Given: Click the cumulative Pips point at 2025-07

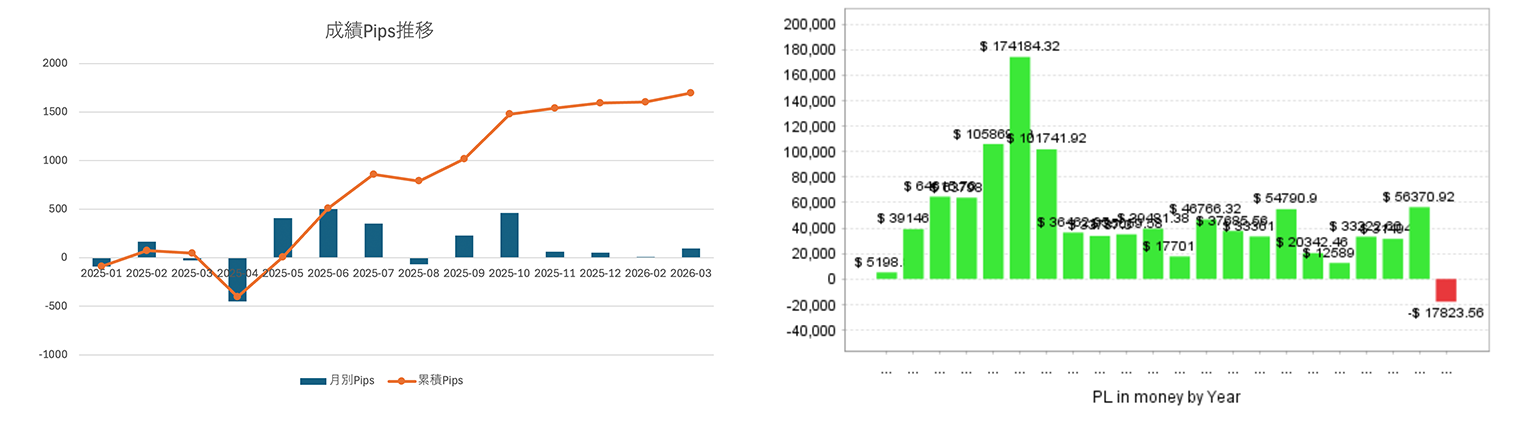Looking at the screenshot, I should (373, 174).
